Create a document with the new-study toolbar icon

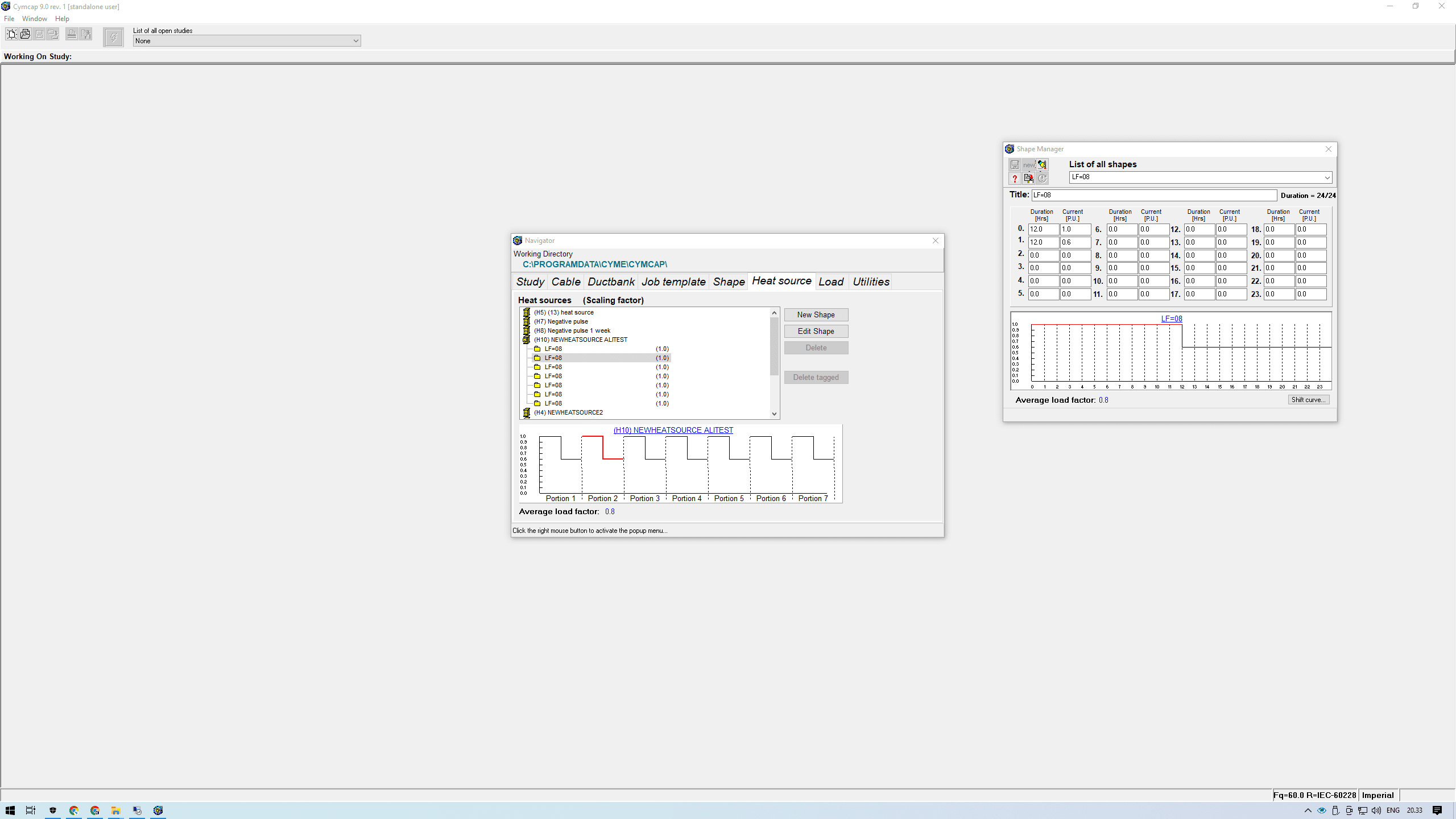pyautogui.click(x=11, y=34)
